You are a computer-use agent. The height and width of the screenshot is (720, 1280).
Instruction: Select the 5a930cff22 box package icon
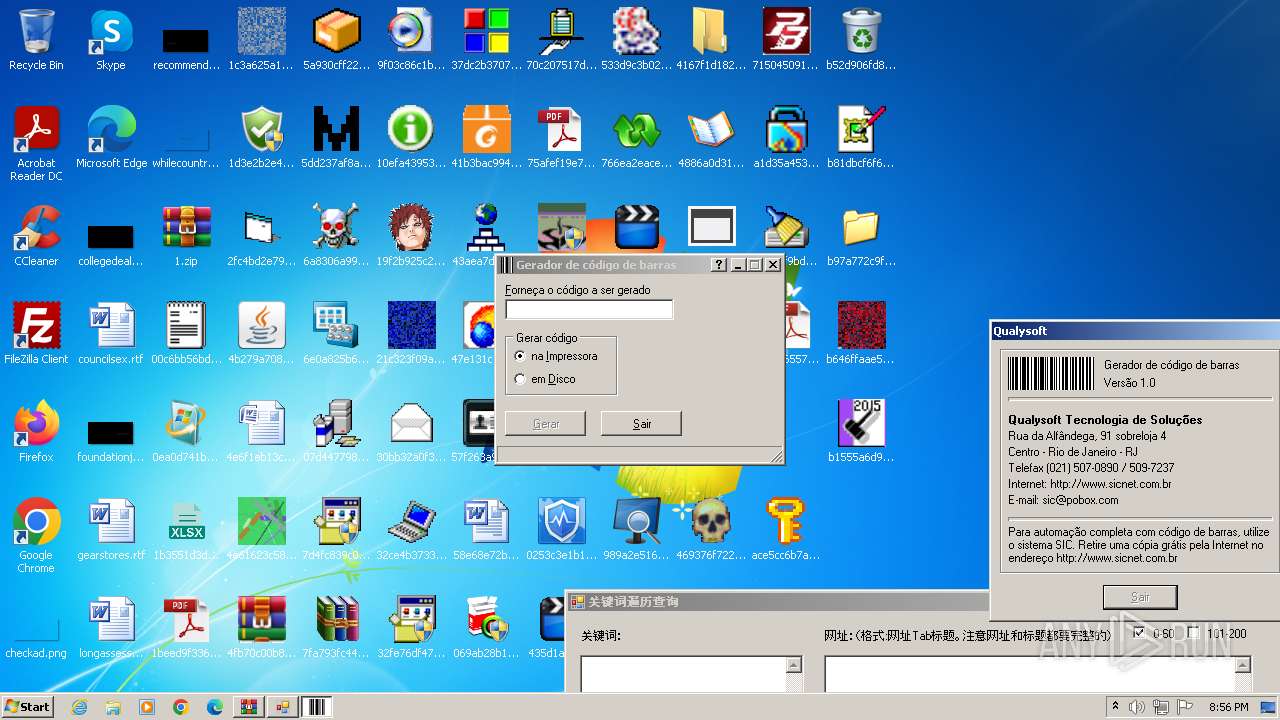[x=336, y=40]
